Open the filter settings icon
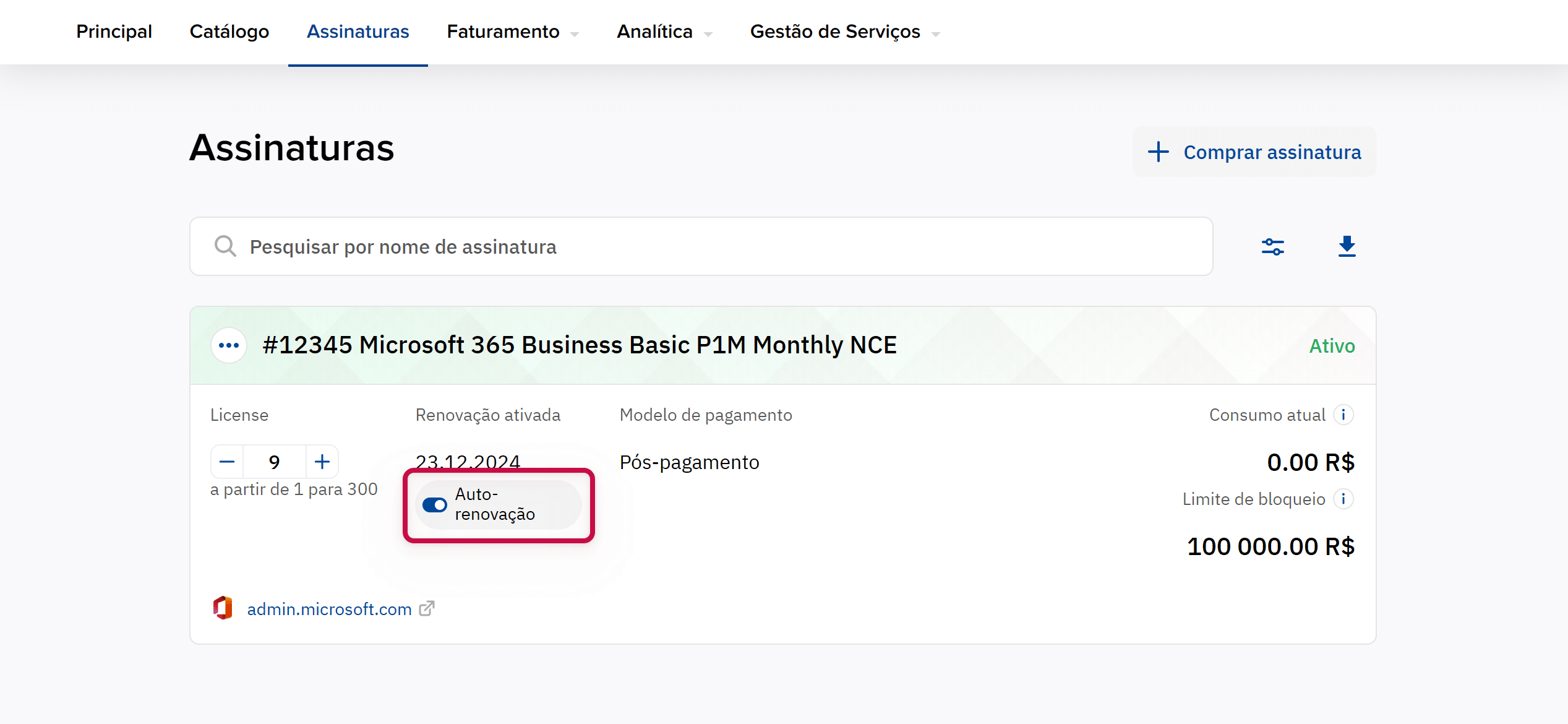This screenshot has height=724, width=1568. (1272, 247)
